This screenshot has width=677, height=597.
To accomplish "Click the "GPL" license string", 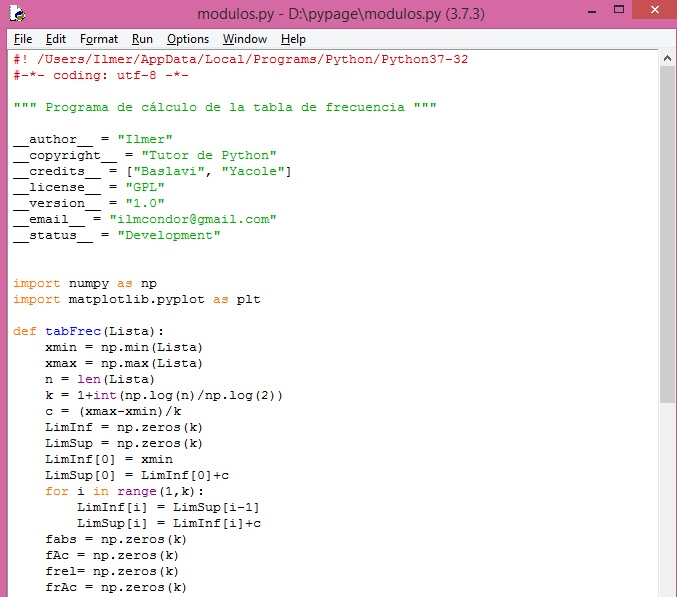I will 145,187.
